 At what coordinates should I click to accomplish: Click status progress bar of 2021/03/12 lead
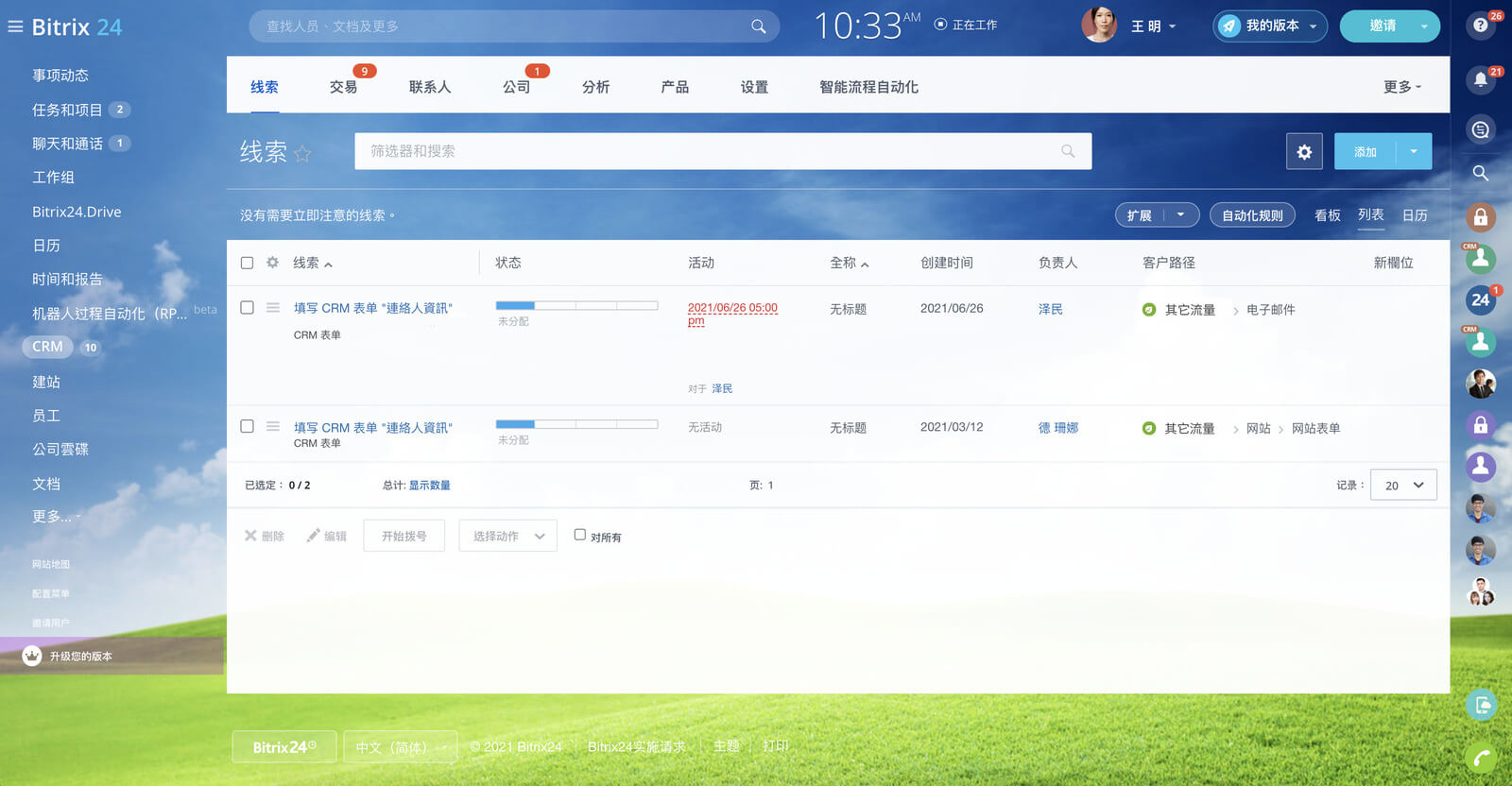(x=576, y=424)
